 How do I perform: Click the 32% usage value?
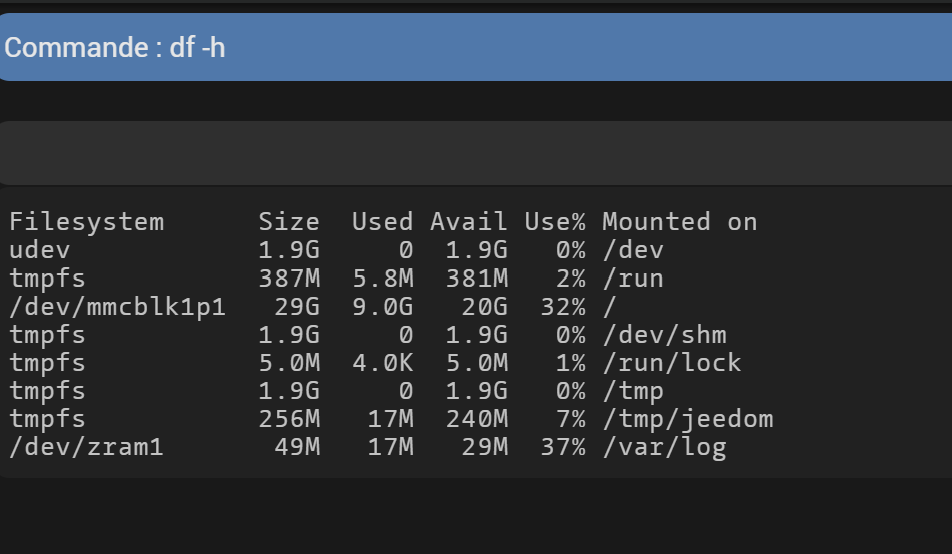point(562,307)
